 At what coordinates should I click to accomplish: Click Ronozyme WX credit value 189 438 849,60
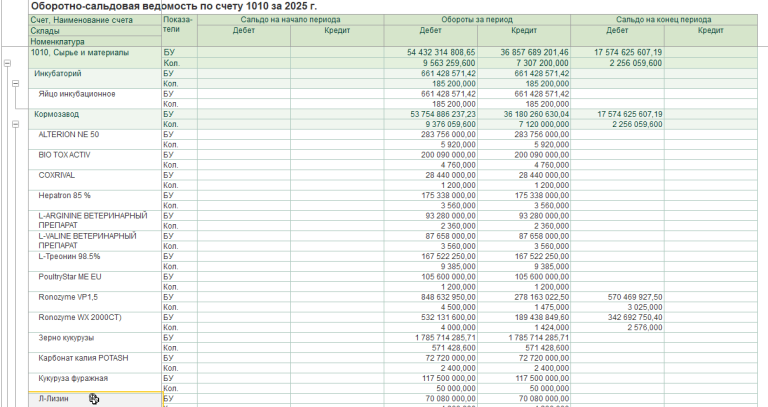click(542, 317)
